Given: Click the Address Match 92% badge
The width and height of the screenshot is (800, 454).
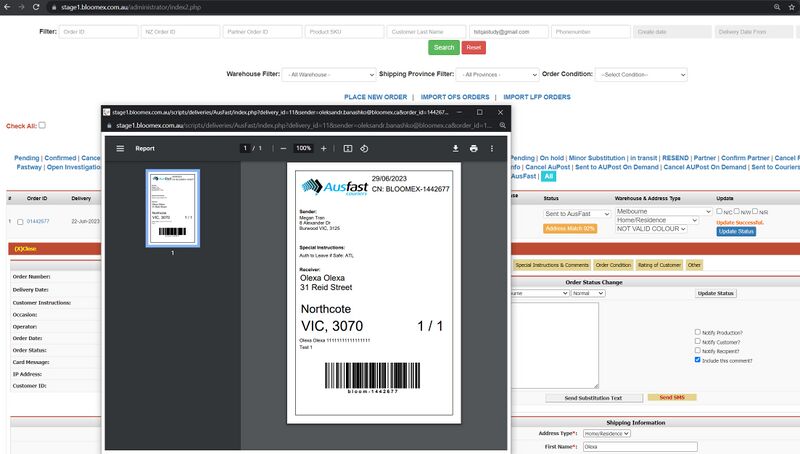Looking at the screenshot, I should coord(570,229).
